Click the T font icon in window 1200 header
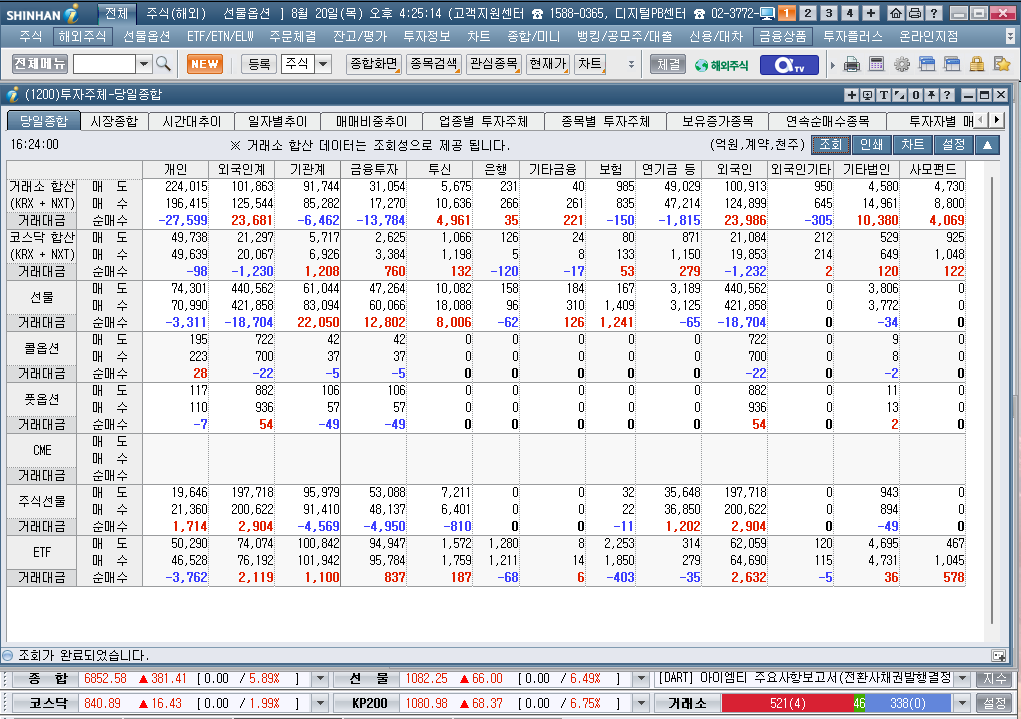The image size is (1021, 719). [x=884, y=95]
